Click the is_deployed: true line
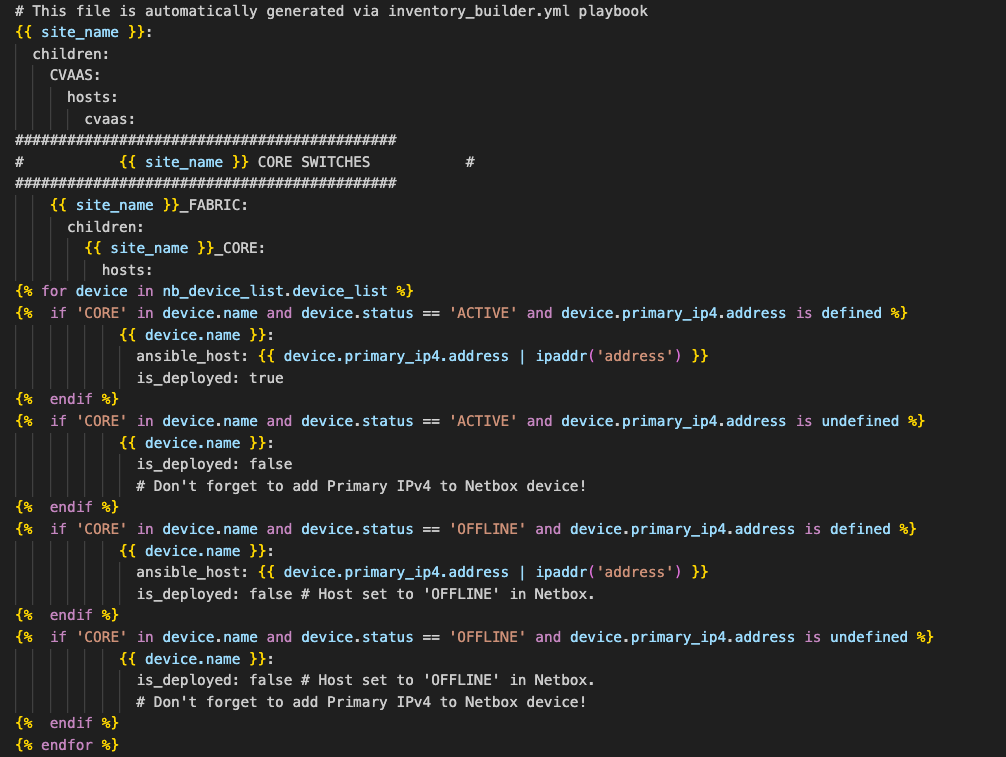Viewport: 1006px width, 757px height. 210,378
